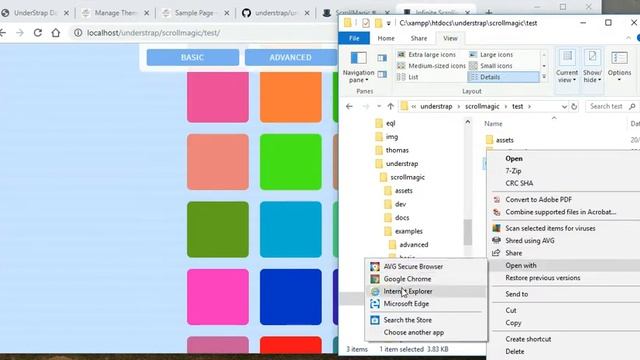640x360 pixels.
Task: Open the Home ribbon tab
Action: coord(386,38)
